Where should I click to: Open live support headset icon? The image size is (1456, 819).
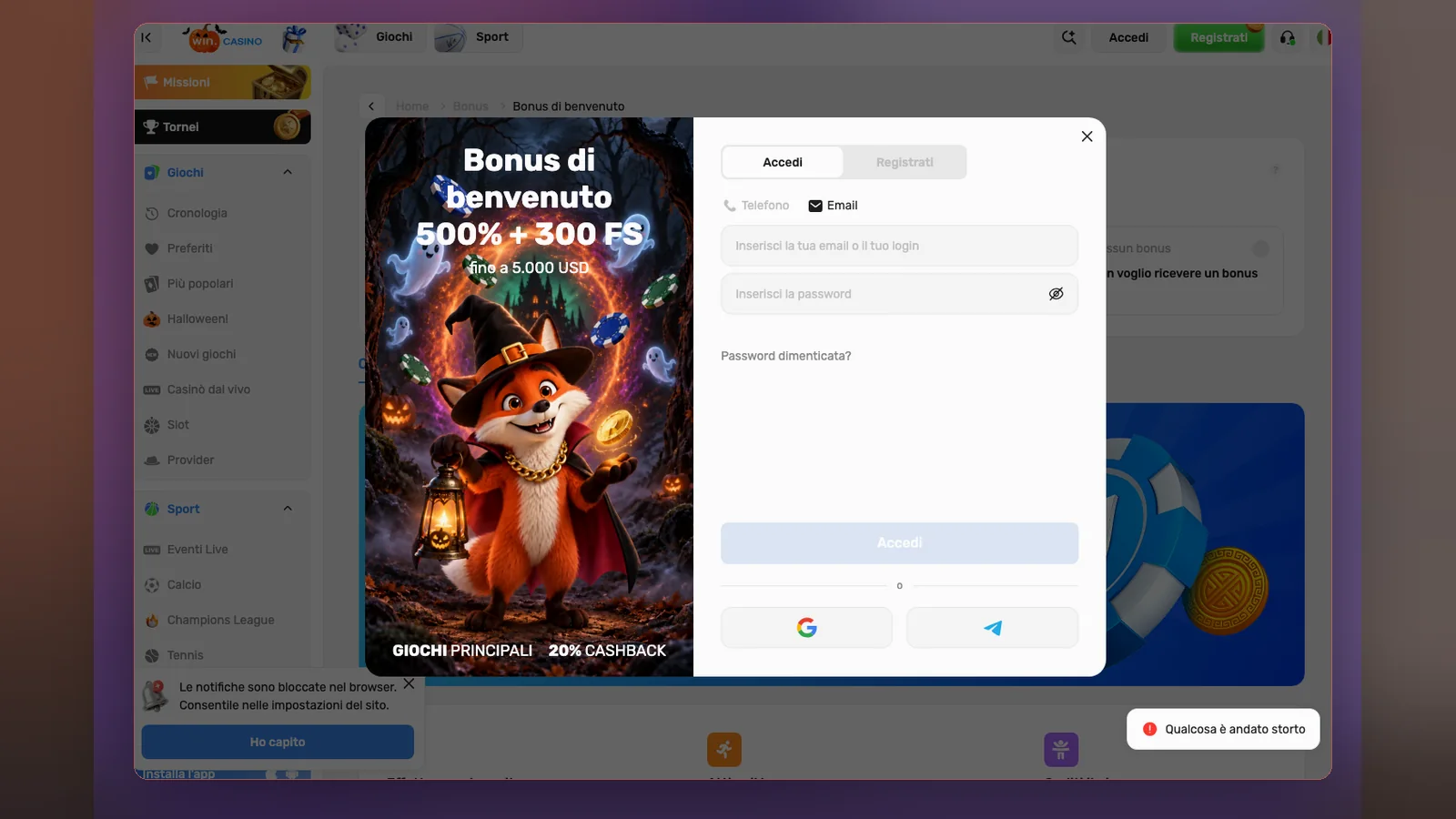point(1287,37)
